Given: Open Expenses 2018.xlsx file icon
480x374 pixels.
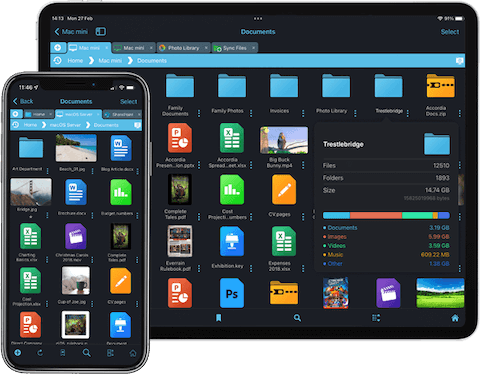Looking at the screenshot, I should pos(284,241).
